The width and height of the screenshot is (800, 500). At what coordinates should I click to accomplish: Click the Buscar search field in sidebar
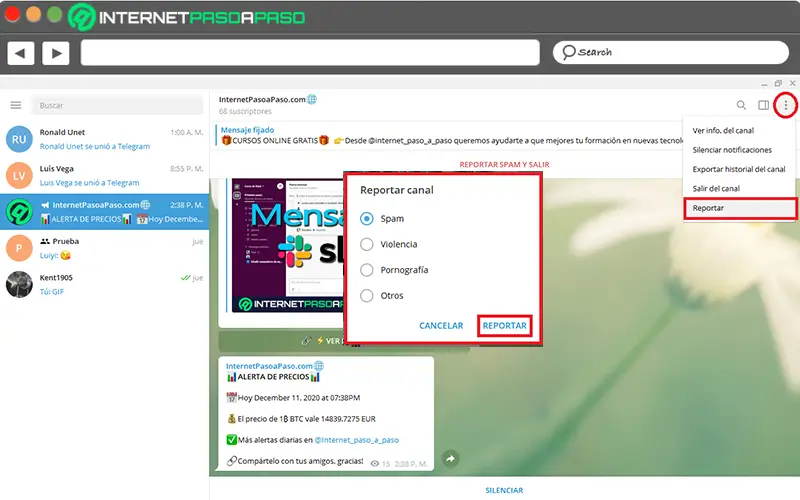117,105
